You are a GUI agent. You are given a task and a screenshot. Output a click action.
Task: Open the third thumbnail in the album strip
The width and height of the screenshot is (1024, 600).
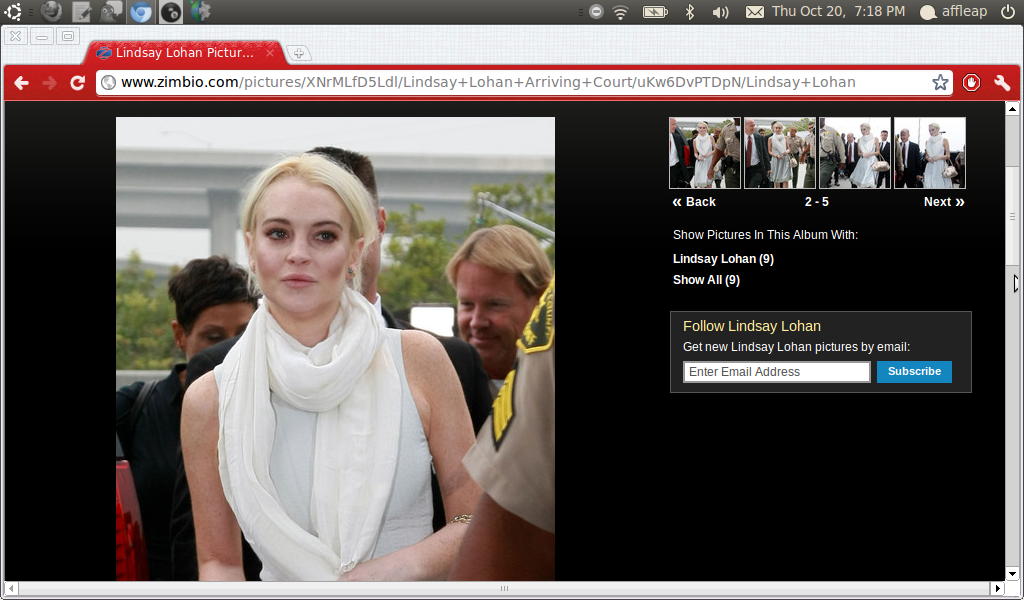pyautogui.click(x=855, y=153)
